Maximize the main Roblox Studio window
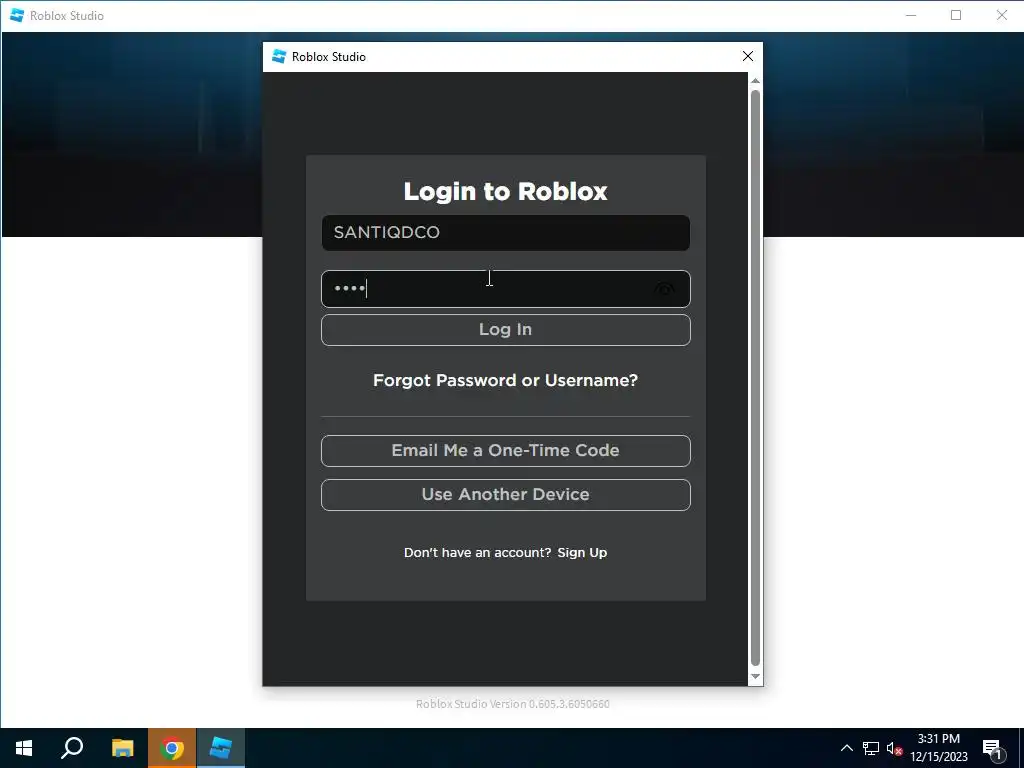Viewport: 1024px width, 768px height. pyautogui.click(x=956, y=15)
